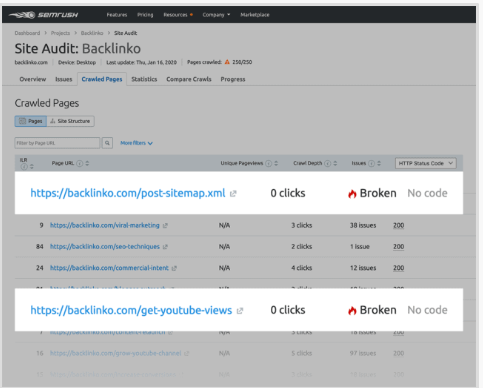This screenshot has height=388, width=483.
Task: Open the grow-youtube-channel URL link
Action: point(115,353)
